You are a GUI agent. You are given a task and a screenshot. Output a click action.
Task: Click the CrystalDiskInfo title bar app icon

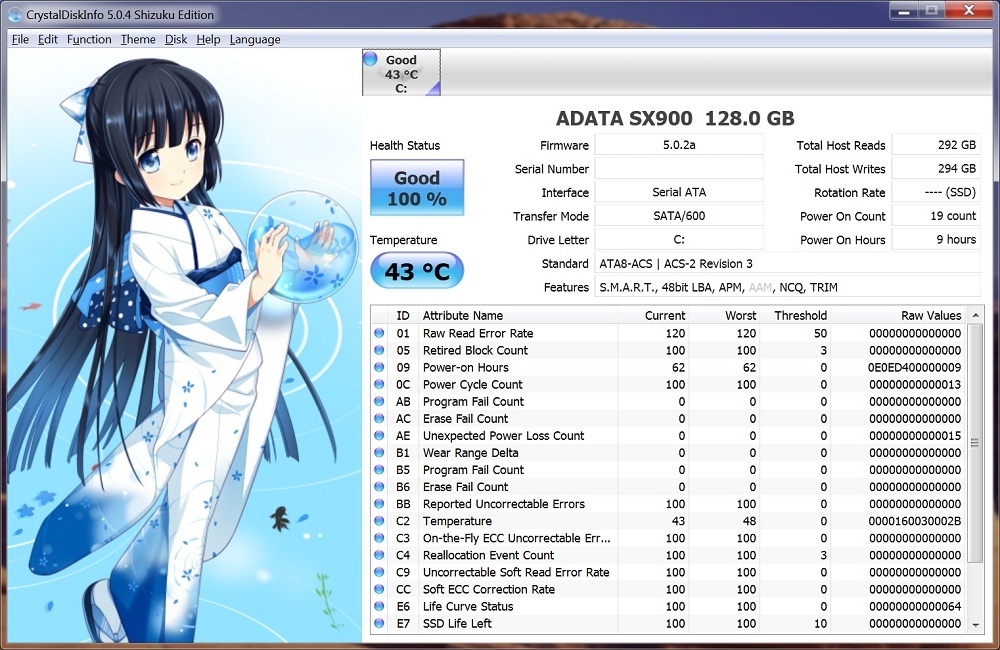click(14, 15)
